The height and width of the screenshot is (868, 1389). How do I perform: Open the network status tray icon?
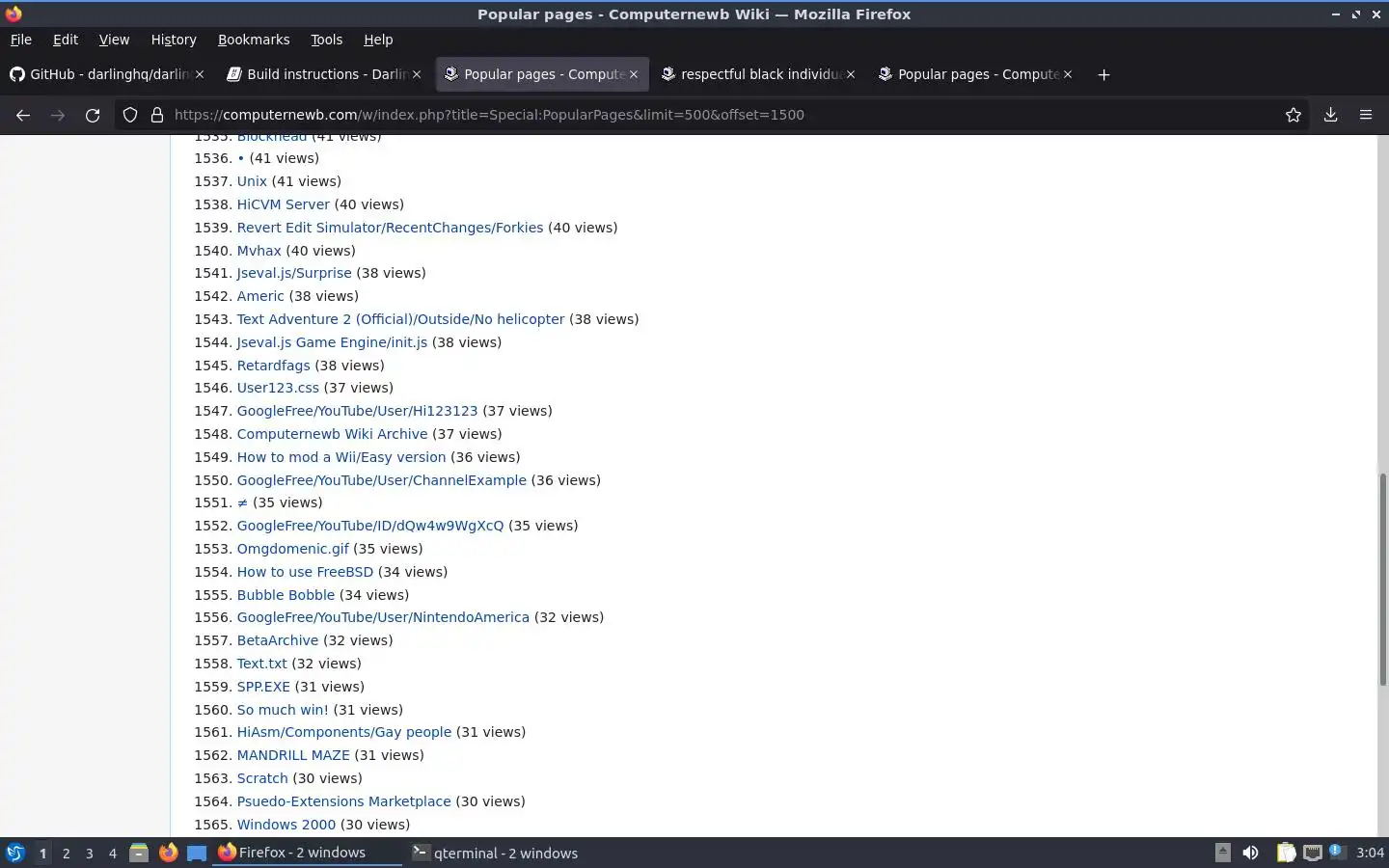[1313, 853]
